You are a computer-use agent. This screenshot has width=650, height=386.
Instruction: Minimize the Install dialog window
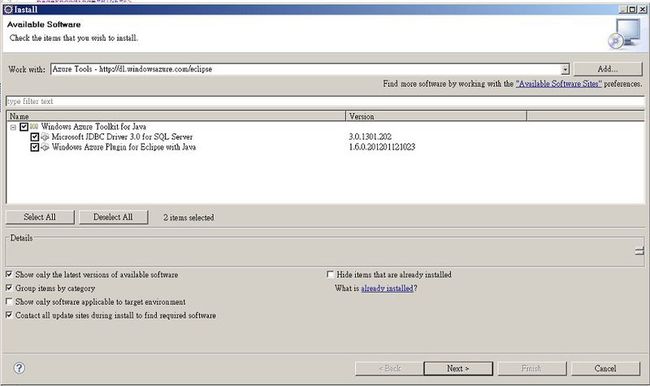pyautogui.click(x=623, y=9)
